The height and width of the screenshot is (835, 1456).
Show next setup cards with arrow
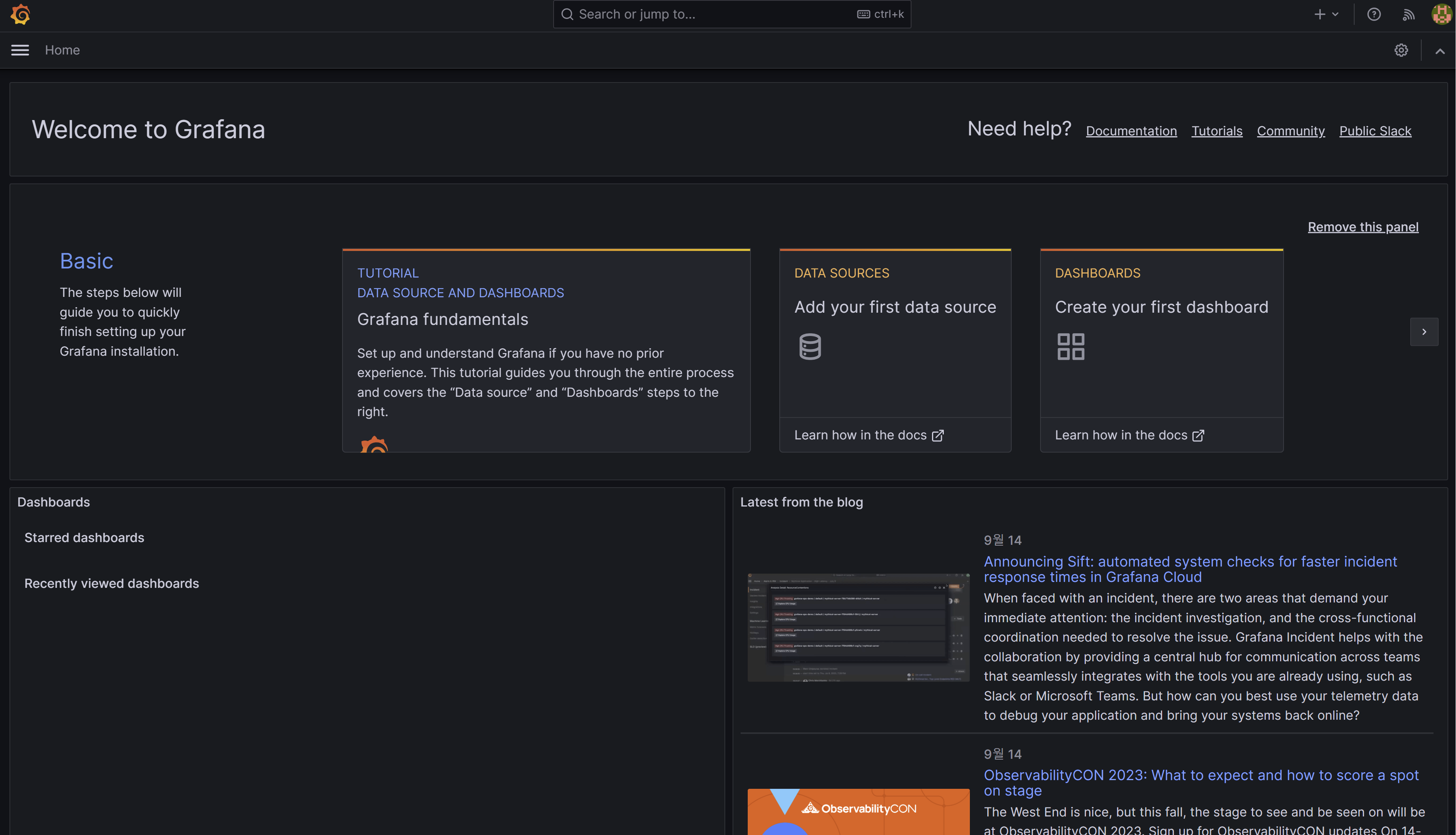1424,332
